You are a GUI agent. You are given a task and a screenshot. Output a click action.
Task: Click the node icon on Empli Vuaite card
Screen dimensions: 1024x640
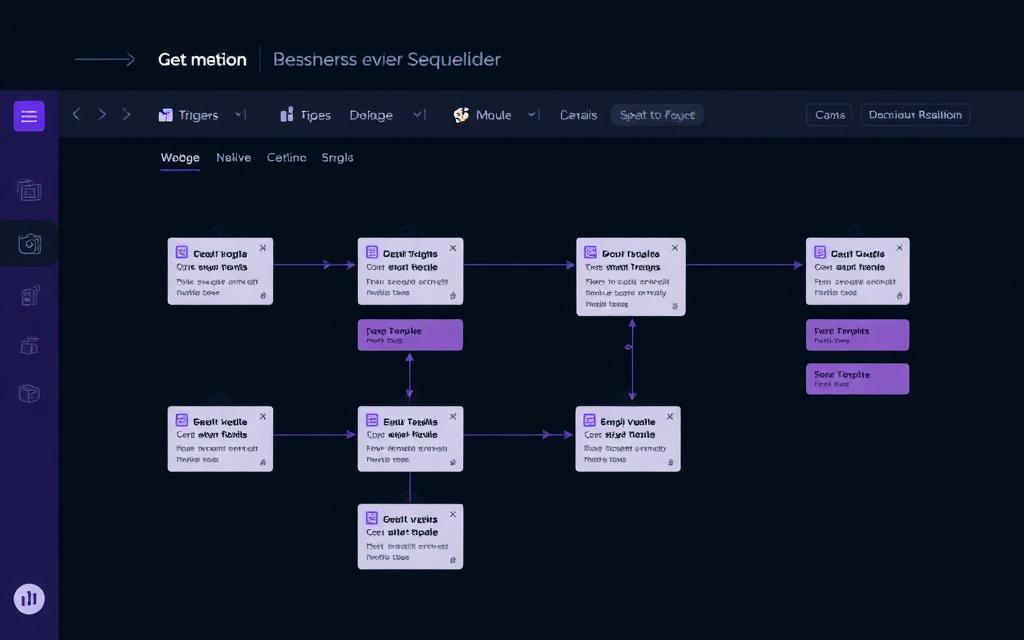tap(589, 420)
